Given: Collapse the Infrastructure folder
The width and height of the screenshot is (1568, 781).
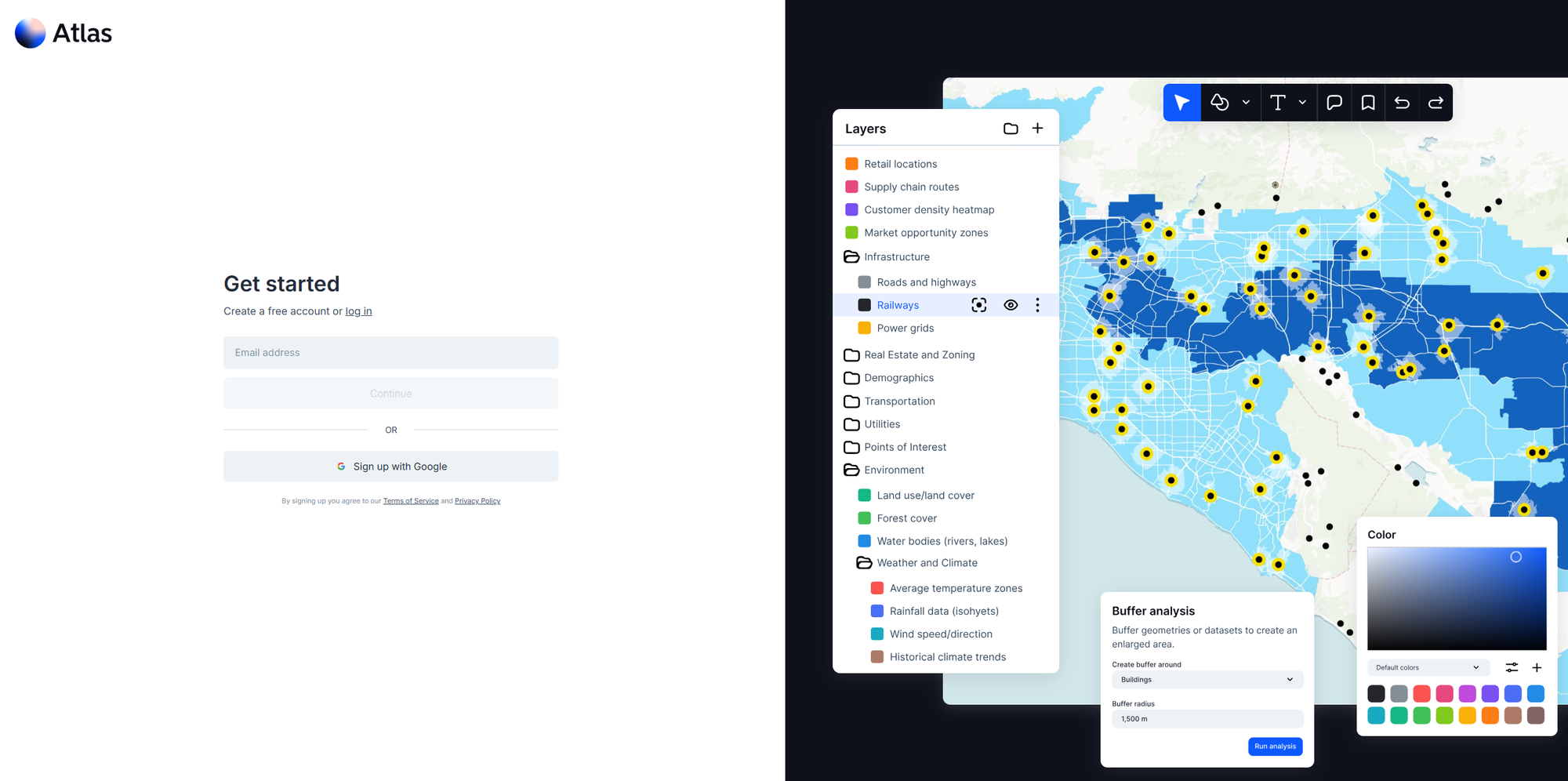Looking at the screenshot, I should point(851,256).
